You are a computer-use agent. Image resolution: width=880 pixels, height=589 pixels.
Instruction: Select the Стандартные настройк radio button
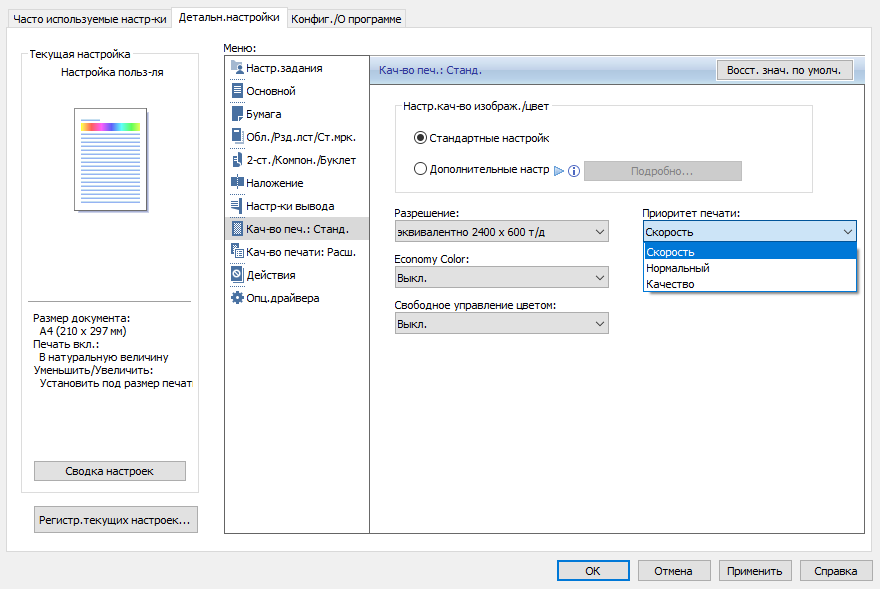[x=420, y=138]
